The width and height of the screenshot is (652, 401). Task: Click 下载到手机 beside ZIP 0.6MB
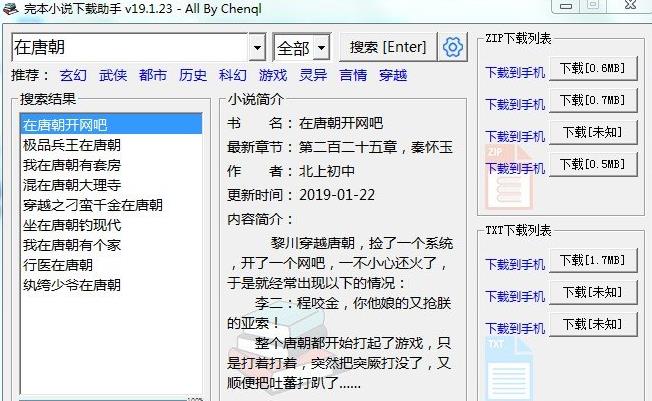[515, 72]
